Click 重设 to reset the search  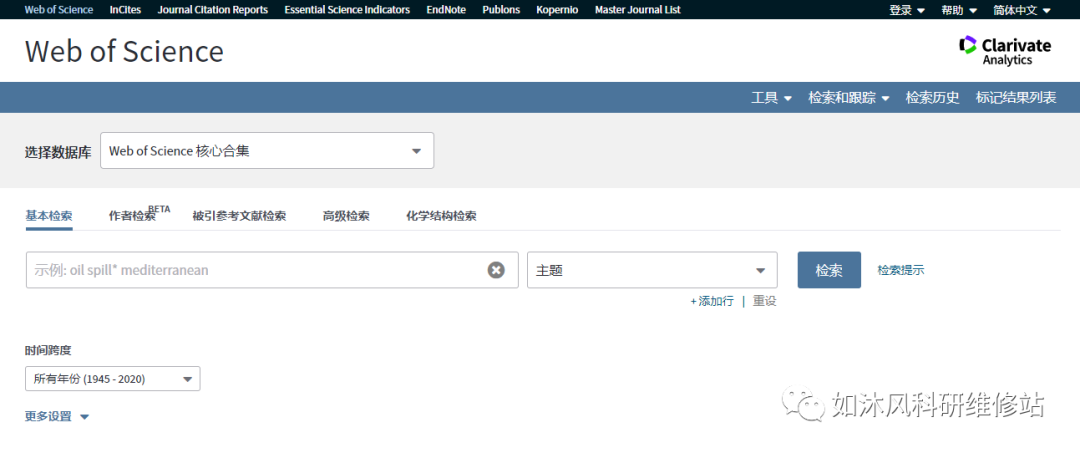pyautogui.click(x=765, y=301)
